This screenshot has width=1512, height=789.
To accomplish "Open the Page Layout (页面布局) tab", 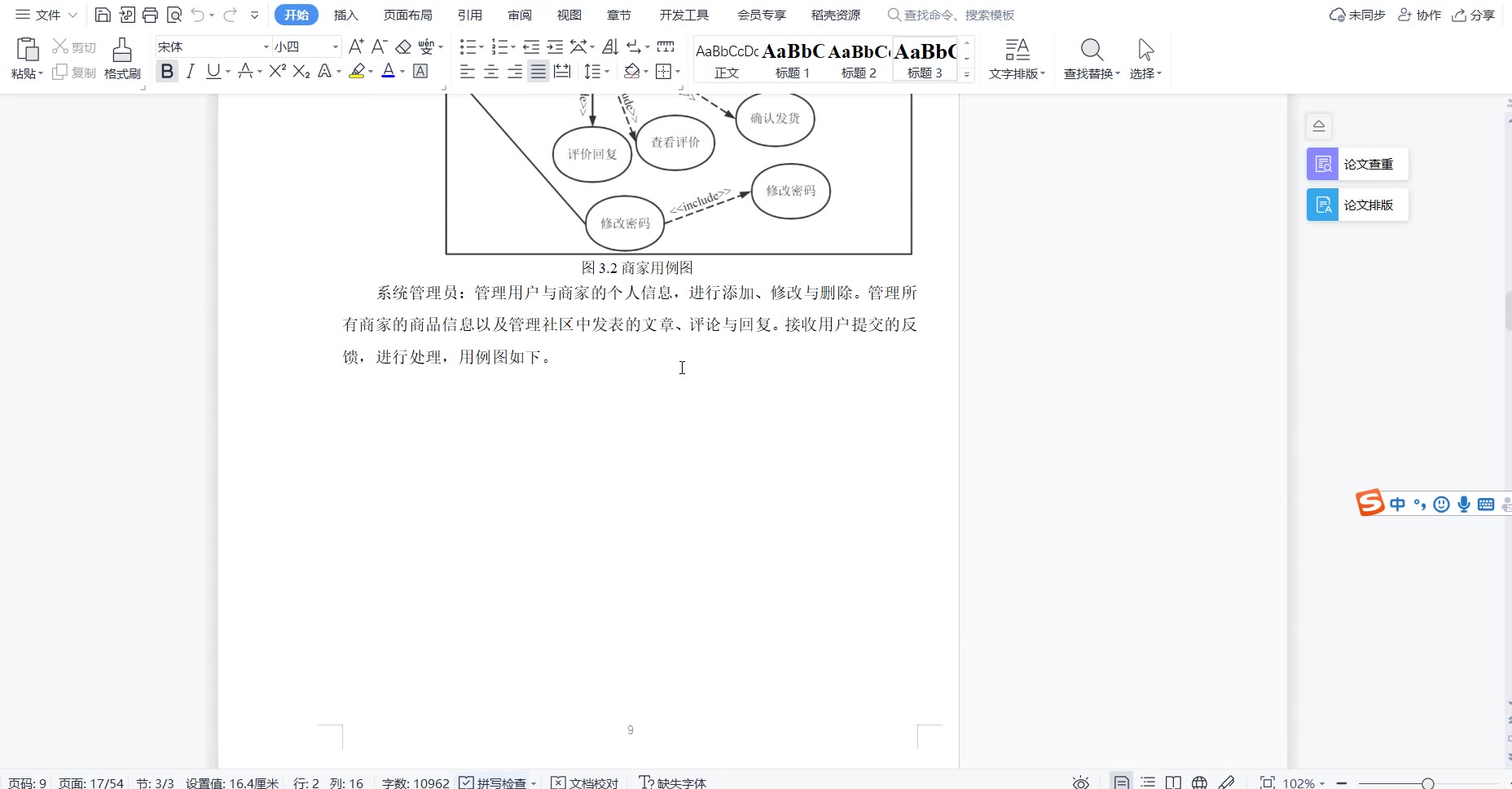I will (407, 15).
